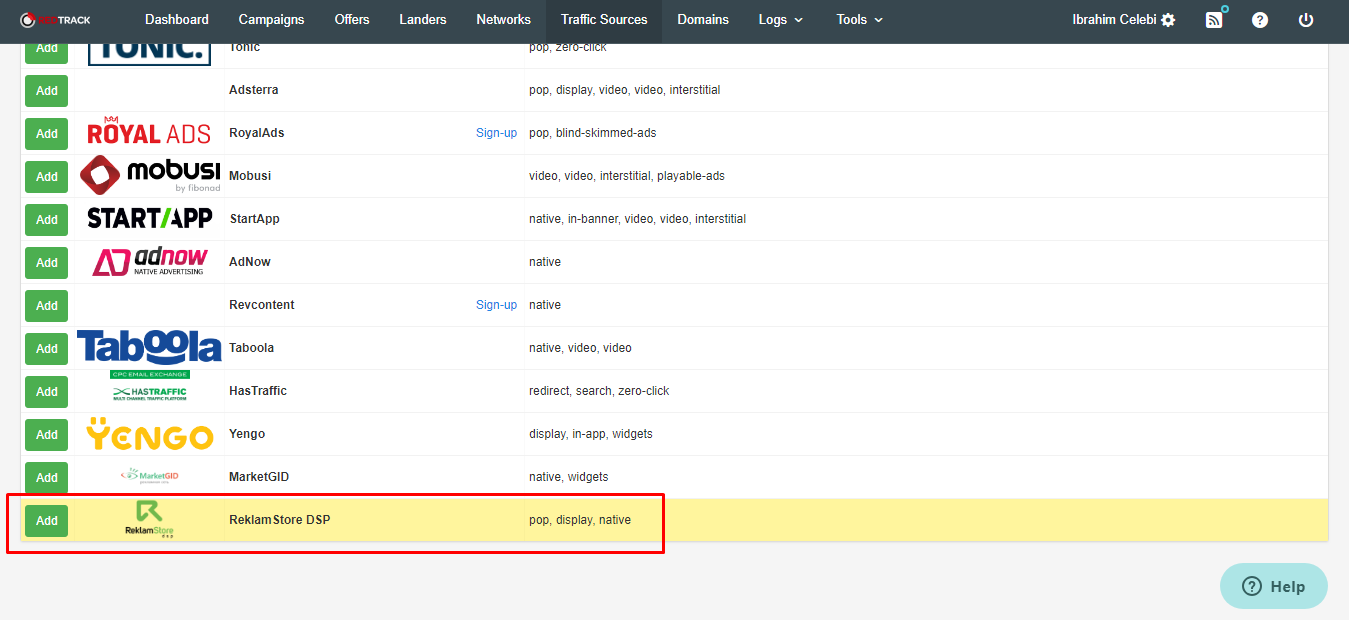1349x620 pixels.
Task: Click the Mobusi logo
Action: (149, 175)
